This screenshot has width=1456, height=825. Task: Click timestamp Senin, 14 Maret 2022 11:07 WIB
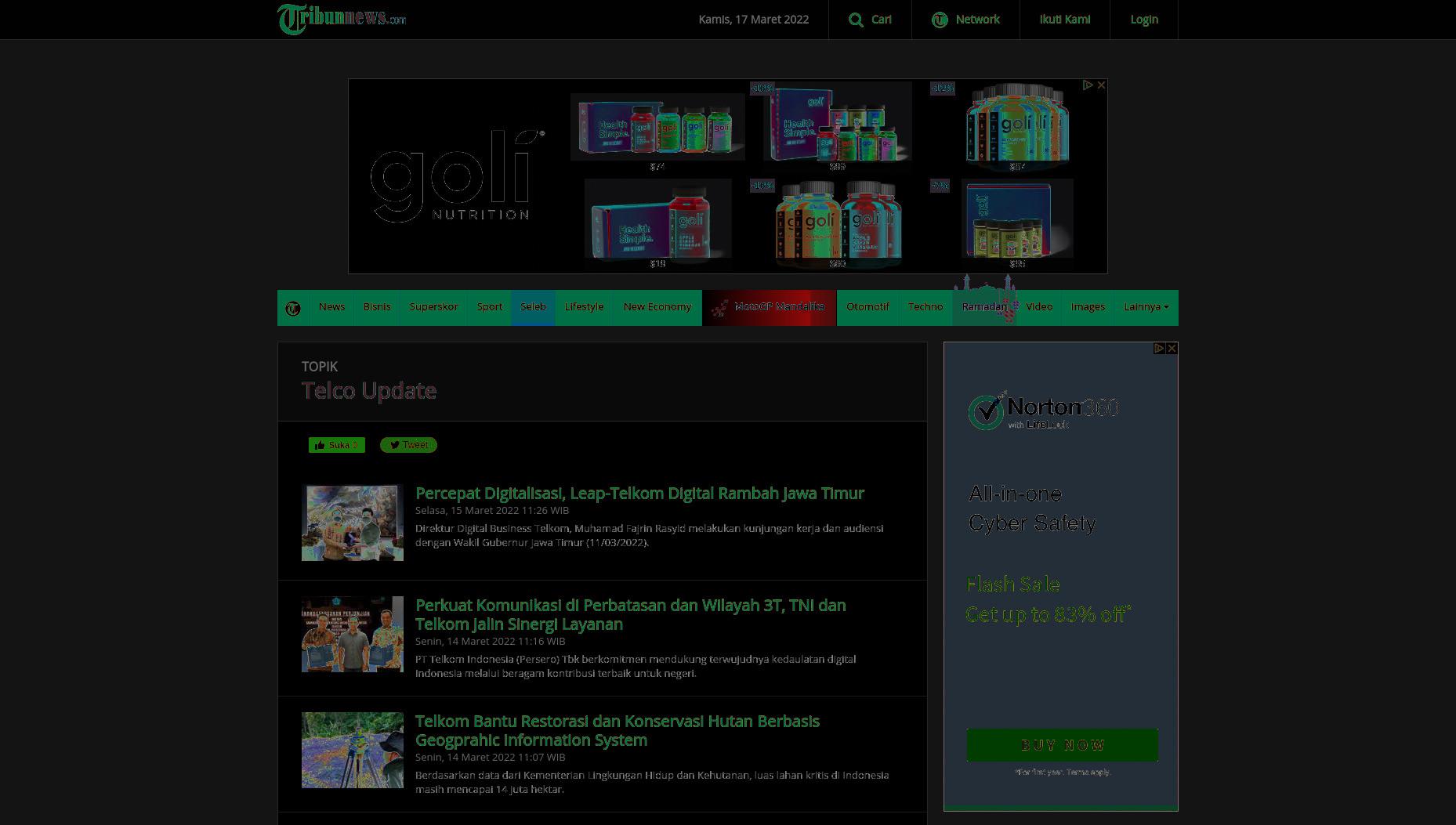[490, 757]
